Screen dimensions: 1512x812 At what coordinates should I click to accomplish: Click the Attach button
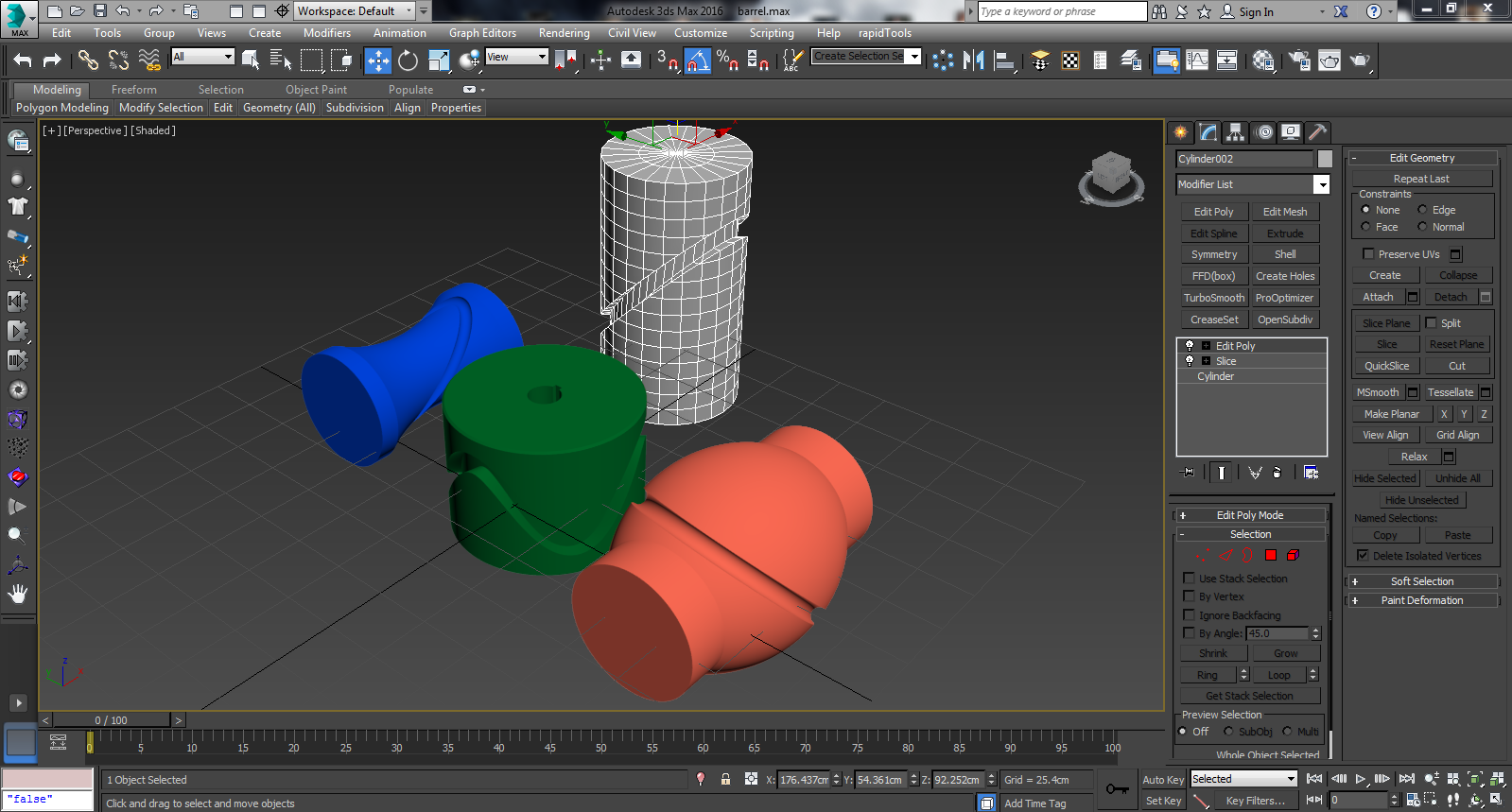1378,297
